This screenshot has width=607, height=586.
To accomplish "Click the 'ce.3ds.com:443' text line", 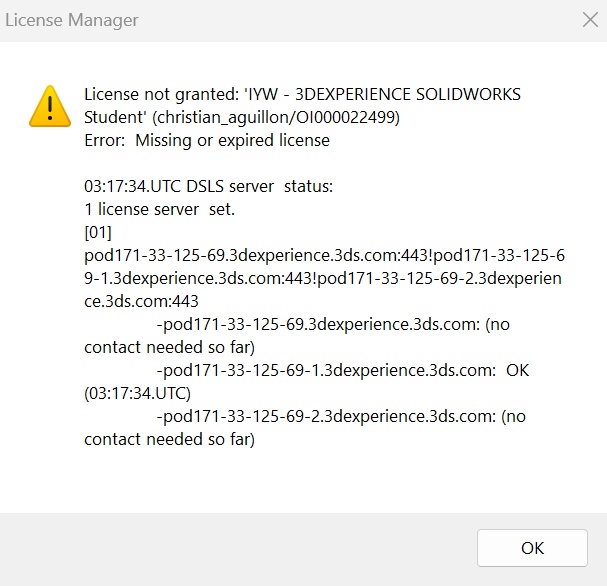I will tap(142, 301).
